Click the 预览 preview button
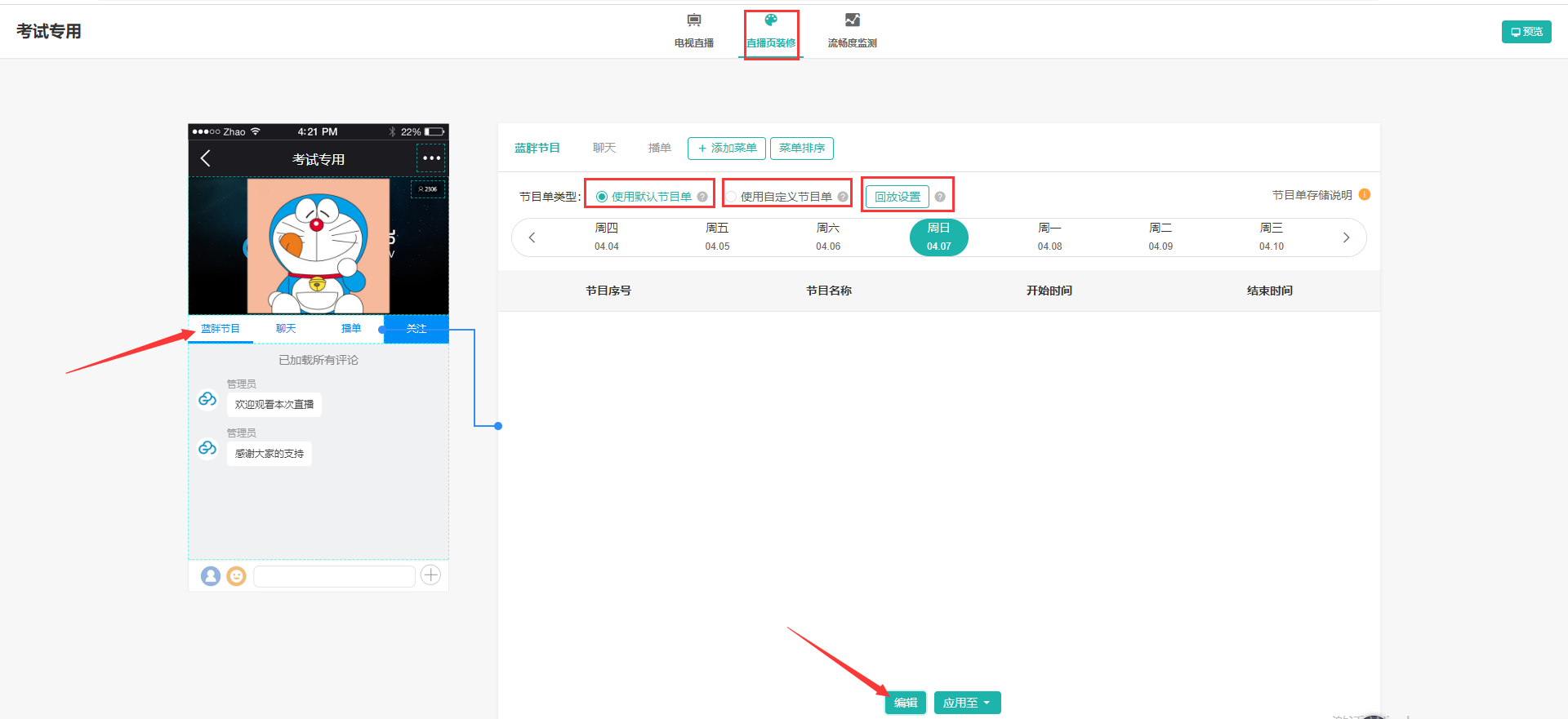The image size is (1568, 719). point(1526,32)
